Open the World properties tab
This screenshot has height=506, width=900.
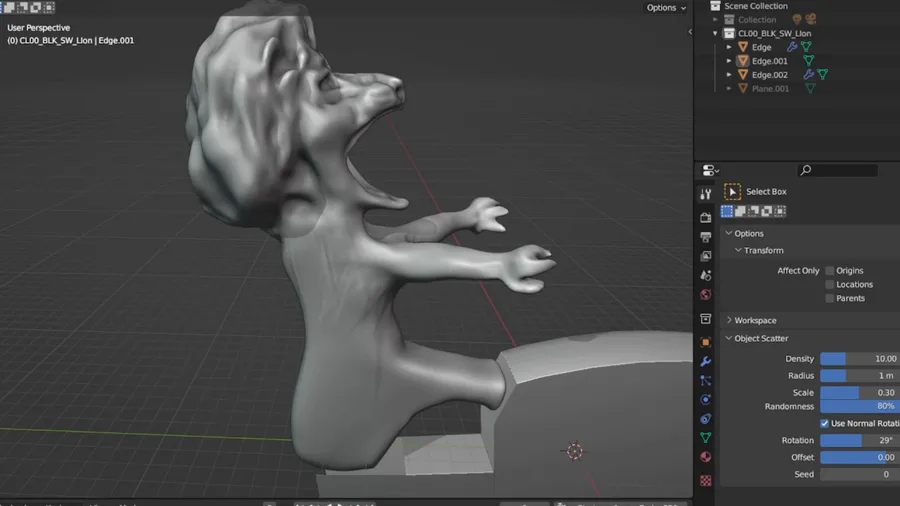(x=705, y=294)
